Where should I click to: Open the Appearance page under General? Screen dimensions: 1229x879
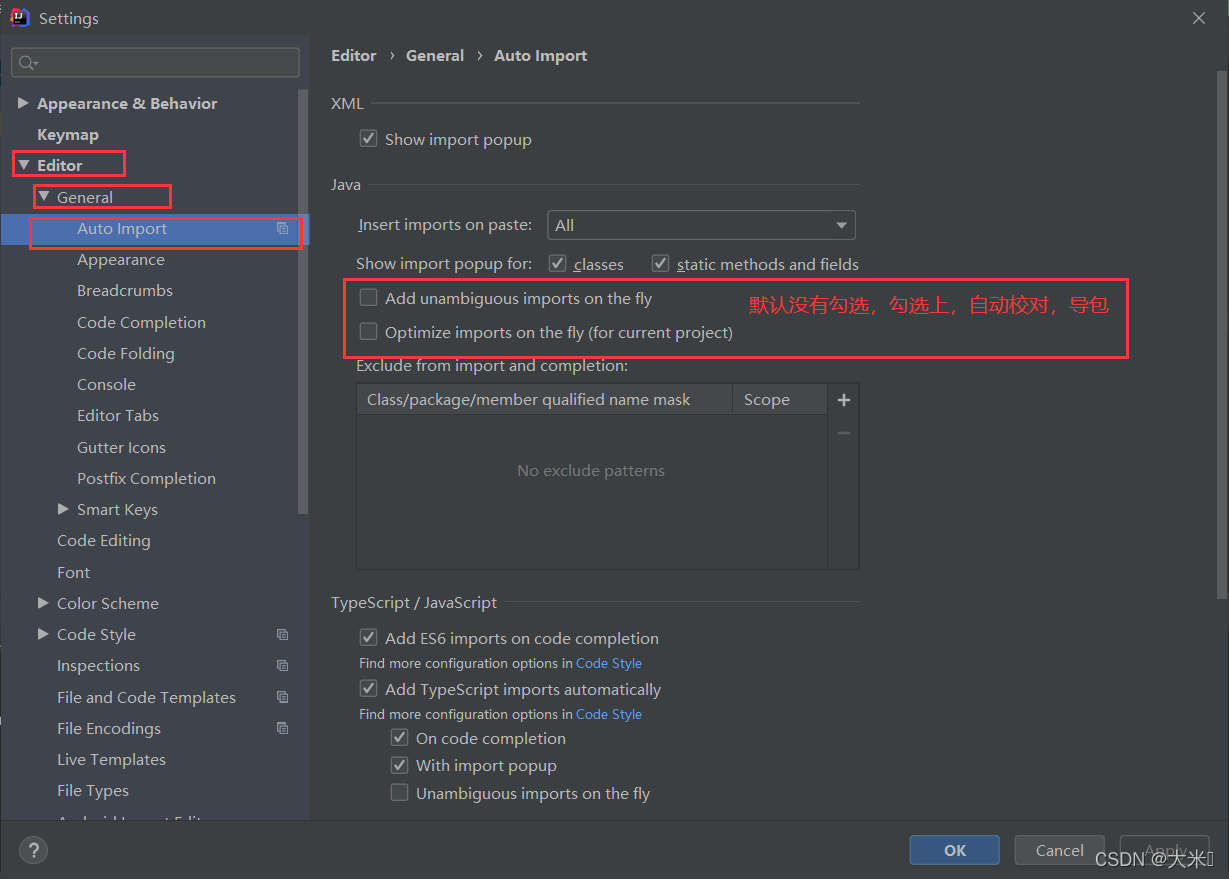point(121,260)
